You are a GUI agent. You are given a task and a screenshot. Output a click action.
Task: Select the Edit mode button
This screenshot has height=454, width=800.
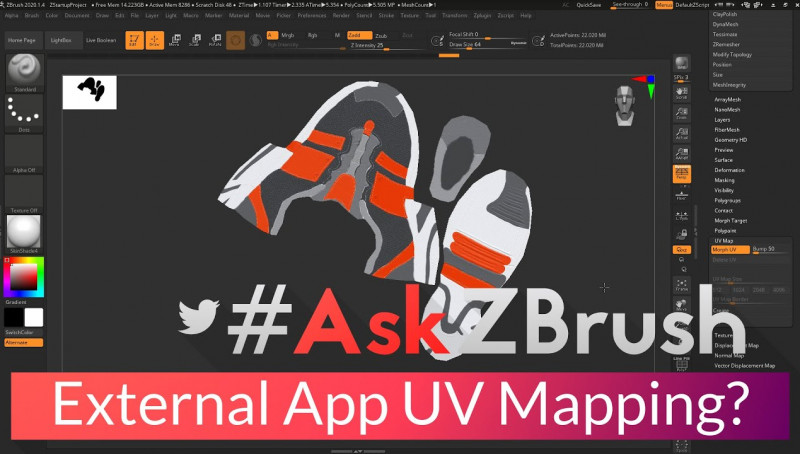click(x=135, y=40)
